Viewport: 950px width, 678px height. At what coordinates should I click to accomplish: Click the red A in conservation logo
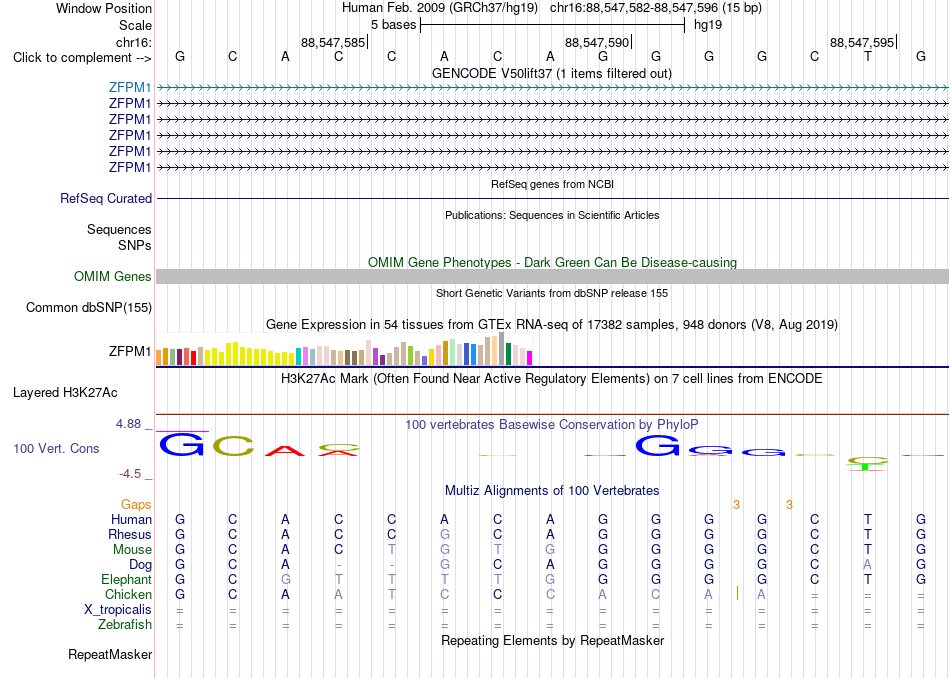285,450
